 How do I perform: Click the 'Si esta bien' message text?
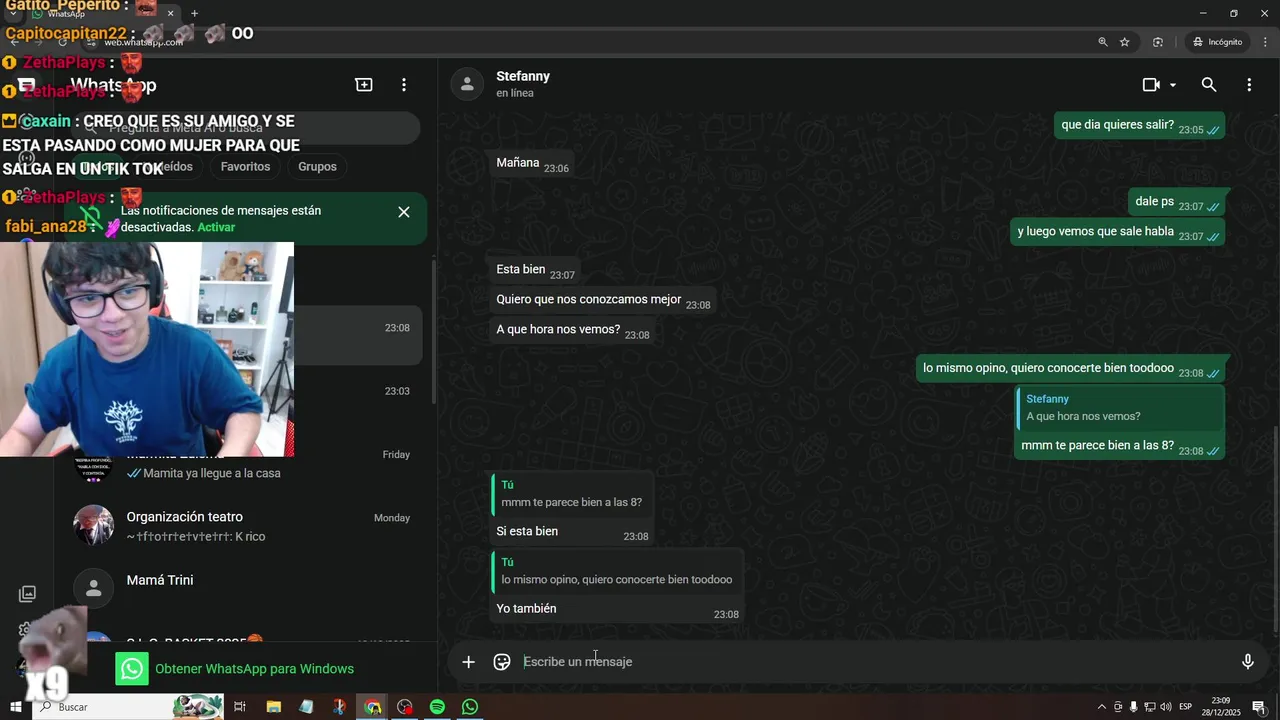click(x=527, y=531)
